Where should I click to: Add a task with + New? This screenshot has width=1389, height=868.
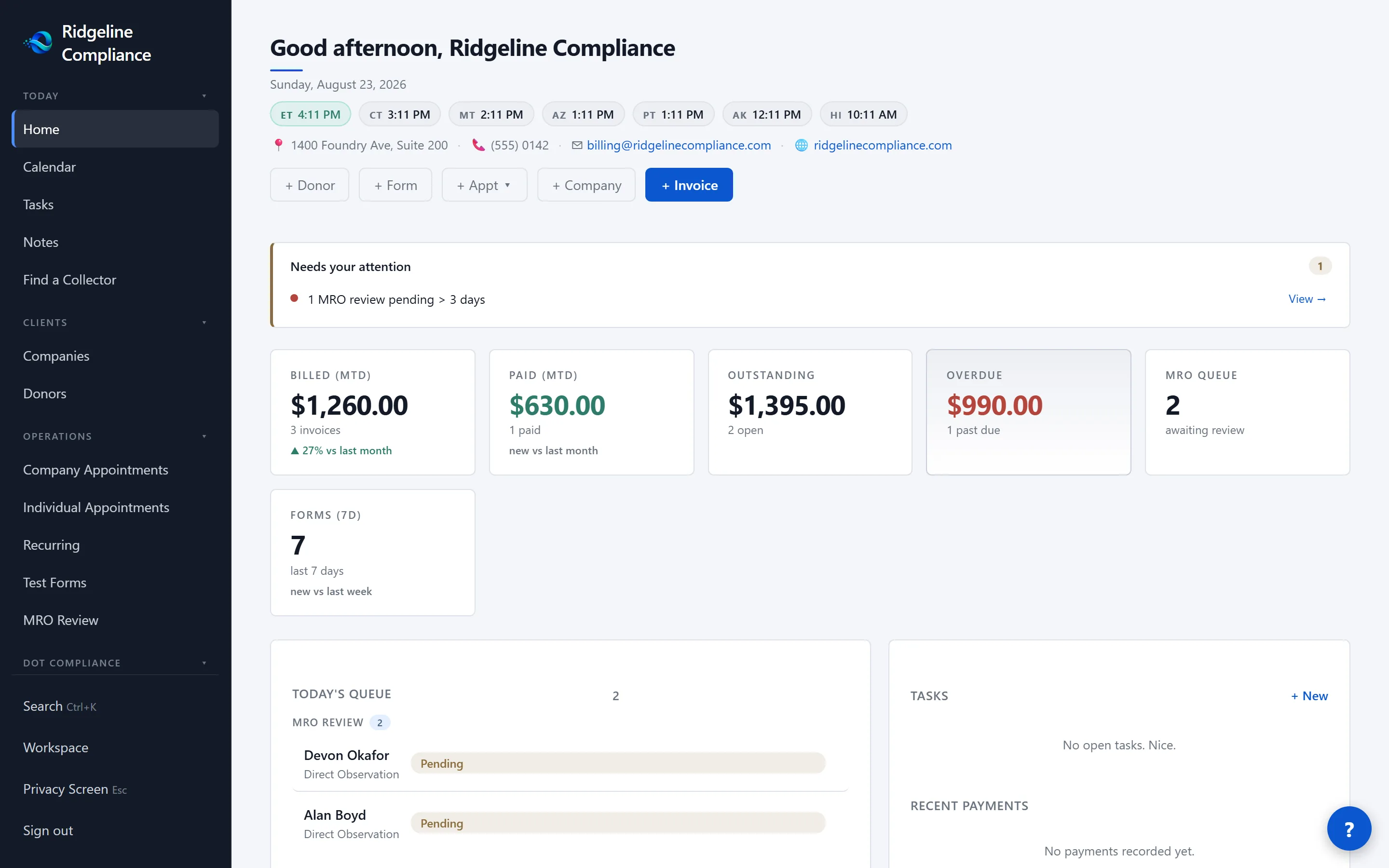[1309, 696]
